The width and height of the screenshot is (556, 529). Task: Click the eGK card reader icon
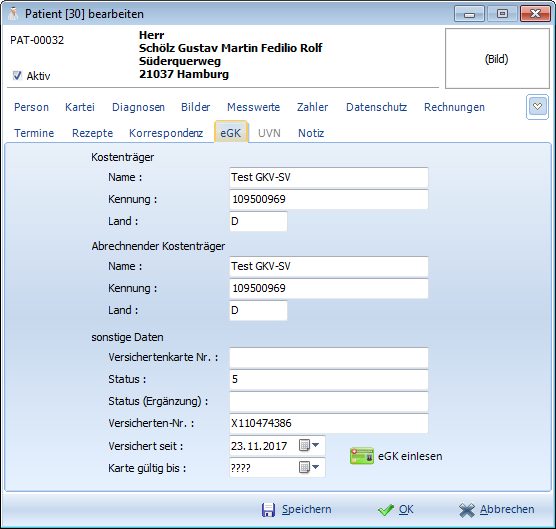pos(361,456)
